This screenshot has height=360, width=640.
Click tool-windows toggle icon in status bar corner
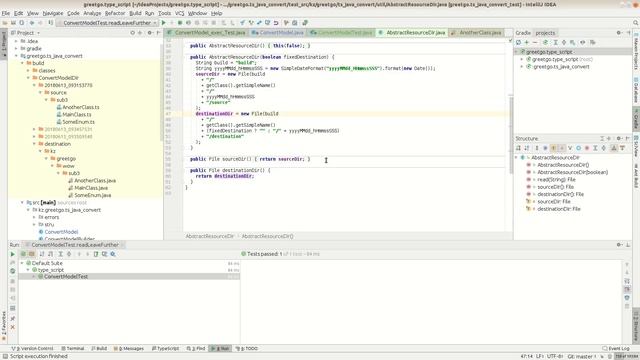[5, 356]
